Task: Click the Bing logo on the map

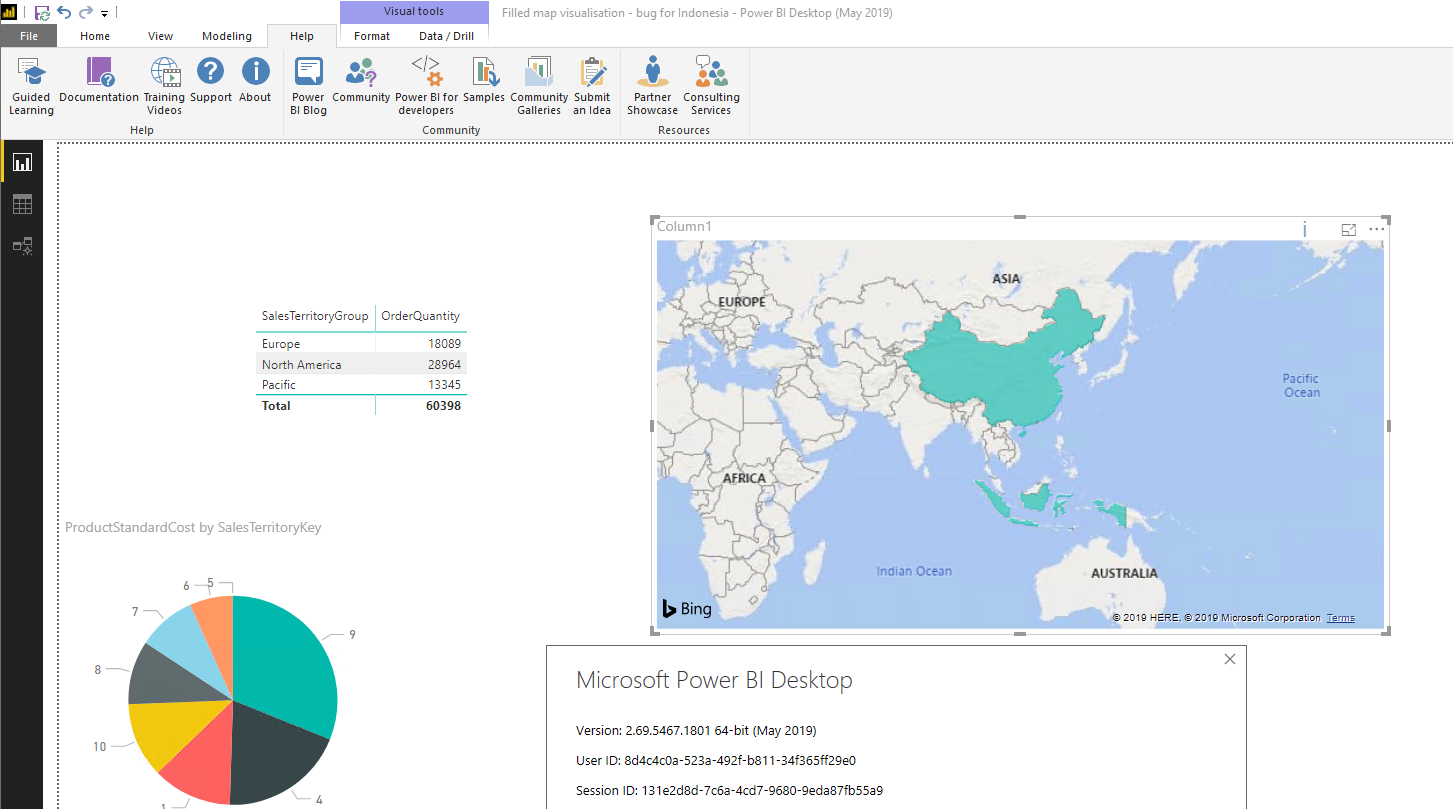Action: pyautogui.click(x=686, y=608)
